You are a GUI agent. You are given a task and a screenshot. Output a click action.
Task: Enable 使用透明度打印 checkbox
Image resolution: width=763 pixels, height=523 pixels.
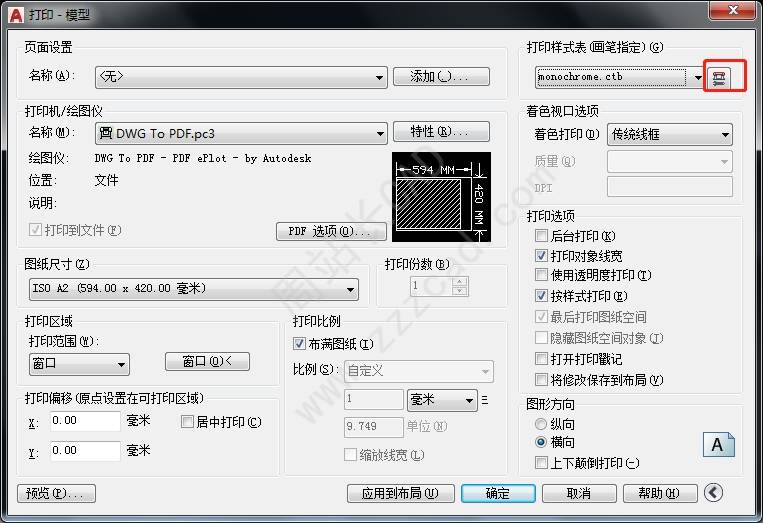click(x=541, y=275)
